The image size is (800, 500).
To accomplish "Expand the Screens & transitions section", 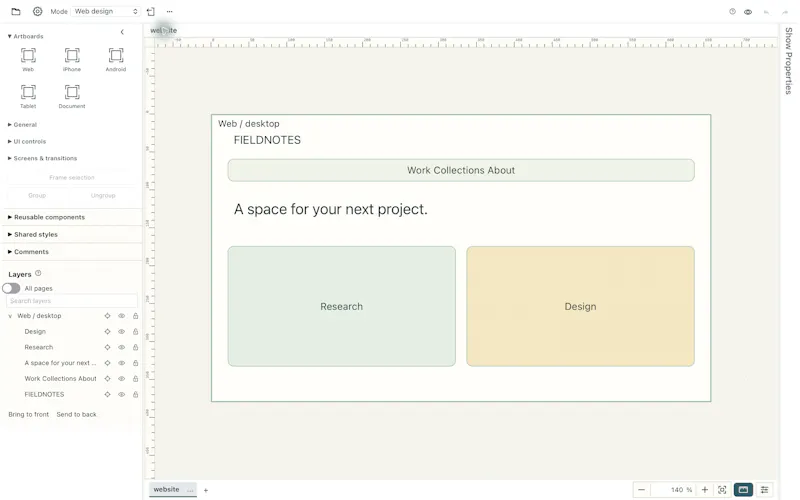I will pyautogui.click(x=42, y=158).
